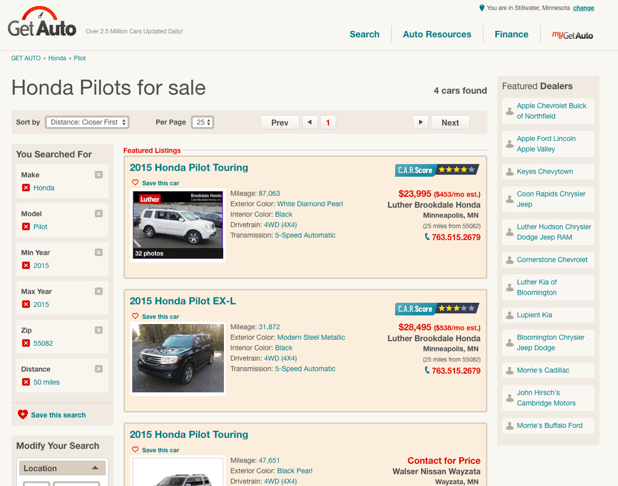The height and width of the screenshot is (486, 618).
Task: Open black Pilot EX-L photo thumbnail
Action: (178, 358)
